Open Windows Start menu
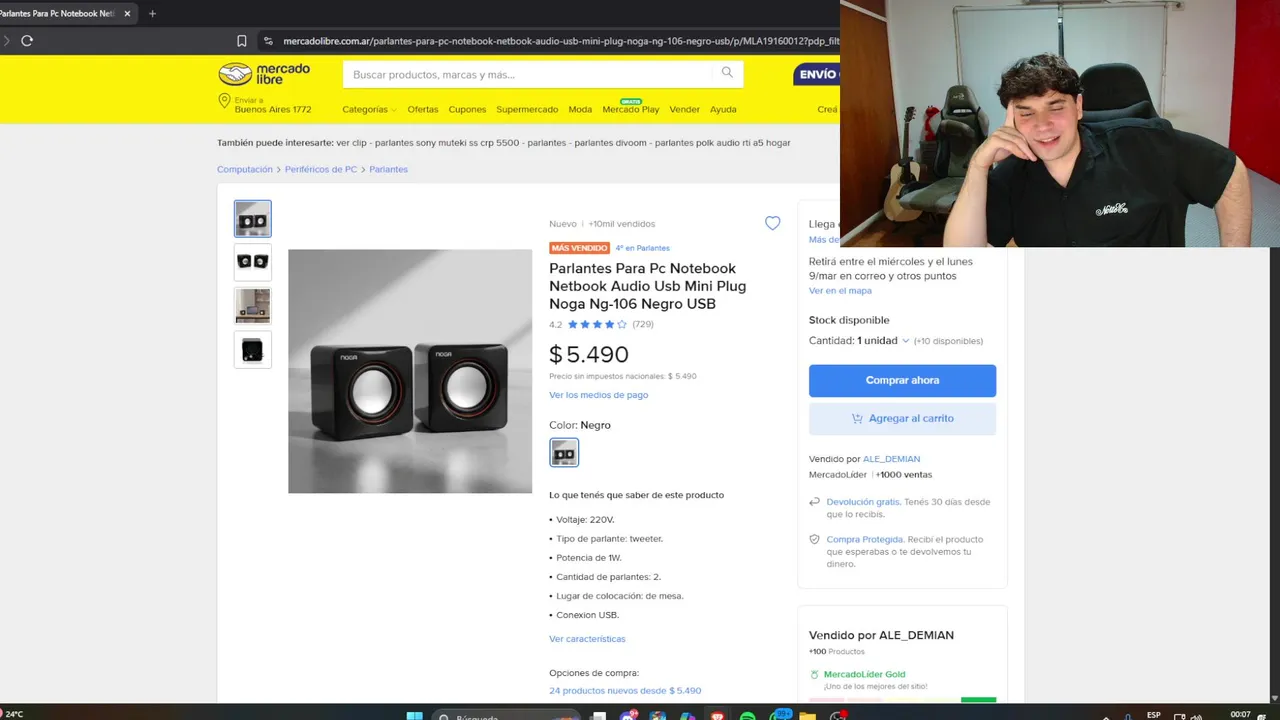Screen dimensions: 1280x720 coord(414,715)
